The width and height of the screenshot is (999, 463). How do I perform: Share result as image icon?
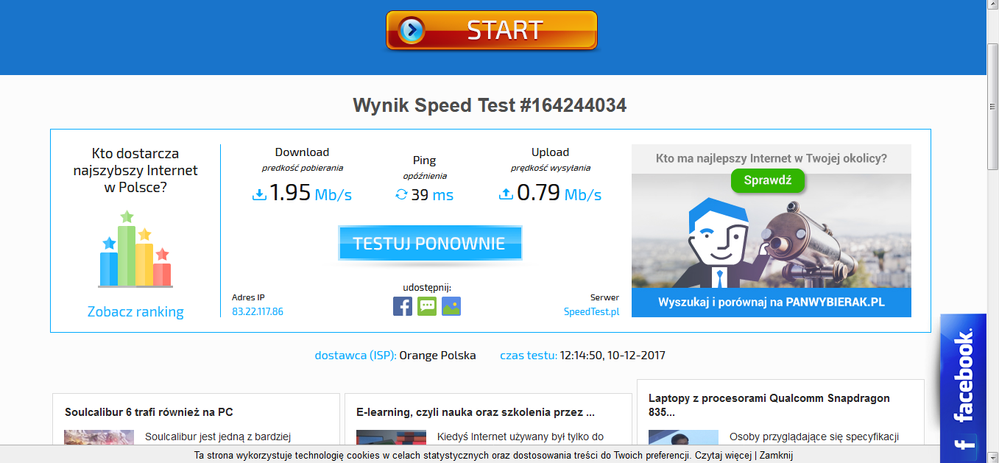pyautogui.click(x=451, y=306)
